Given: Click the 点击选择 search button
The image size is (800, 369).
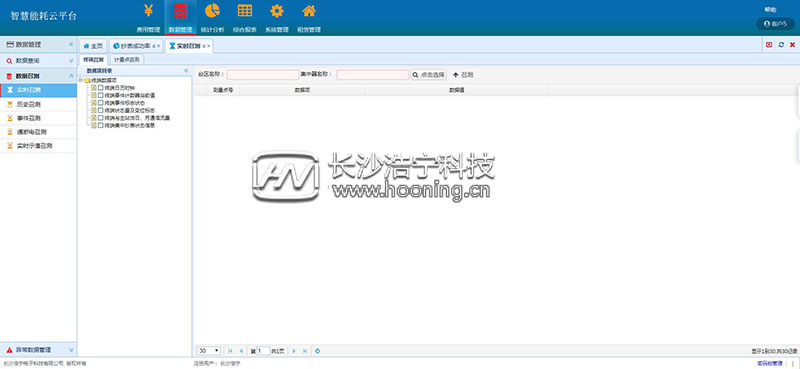Looking at the screenshot, I should tap(429, 75).
